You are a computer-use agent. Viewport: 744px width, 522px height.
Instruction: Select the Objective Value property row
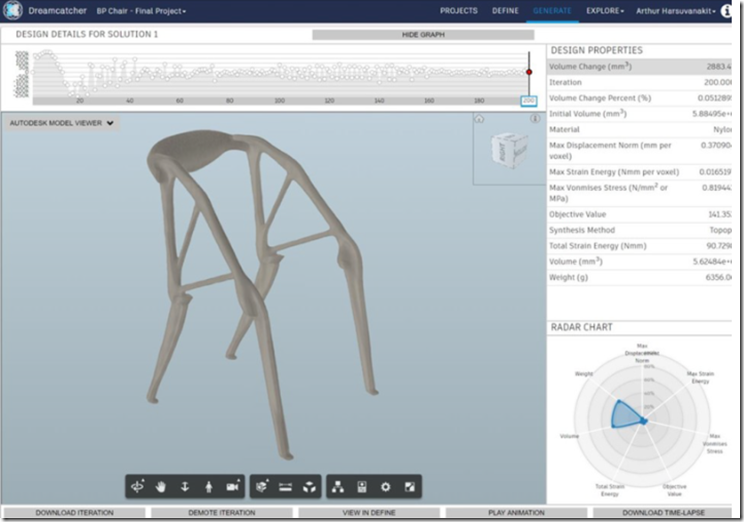[640, 214]
